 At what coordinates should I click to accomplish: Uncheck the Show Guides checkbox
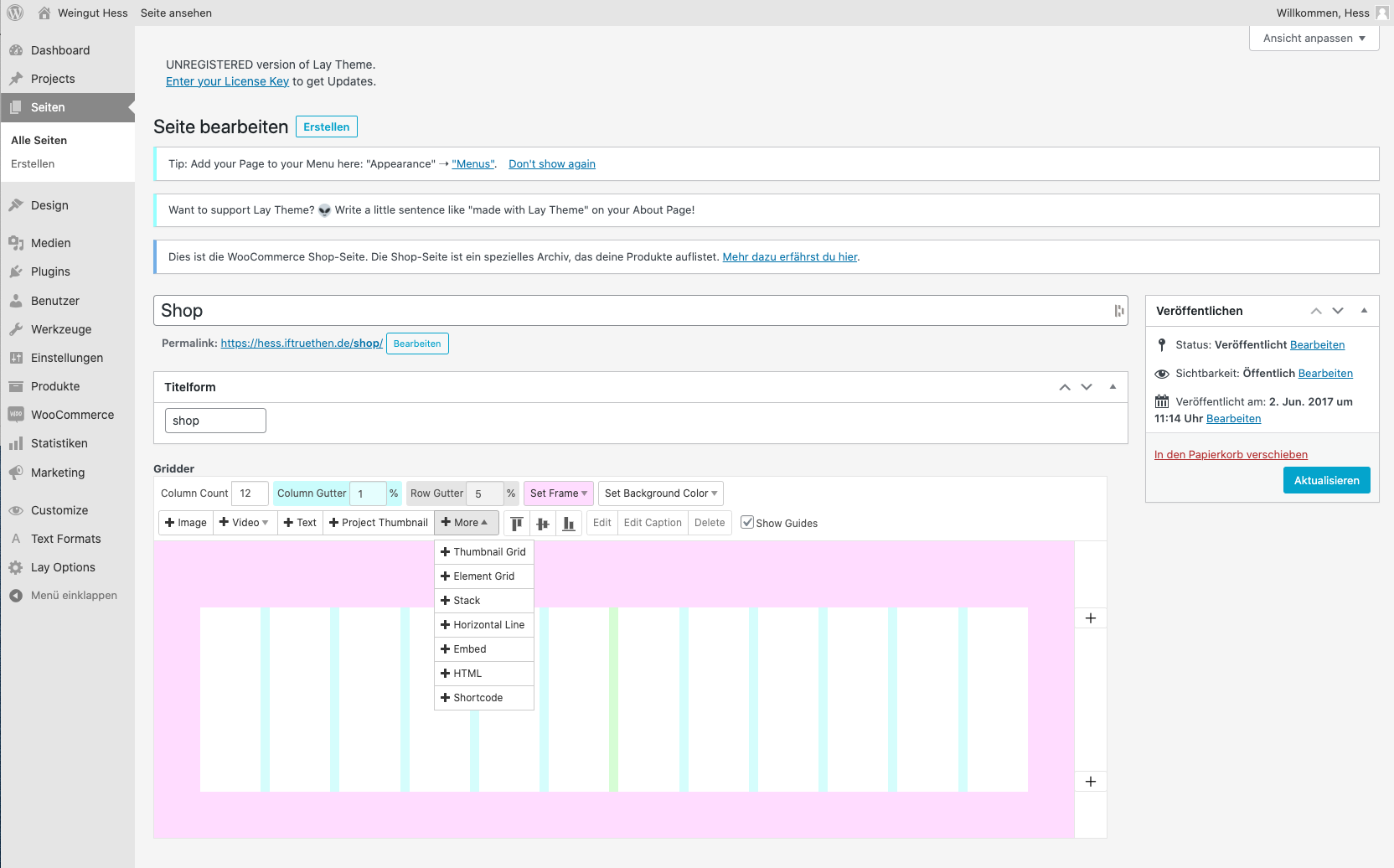[x=747, y=523]
